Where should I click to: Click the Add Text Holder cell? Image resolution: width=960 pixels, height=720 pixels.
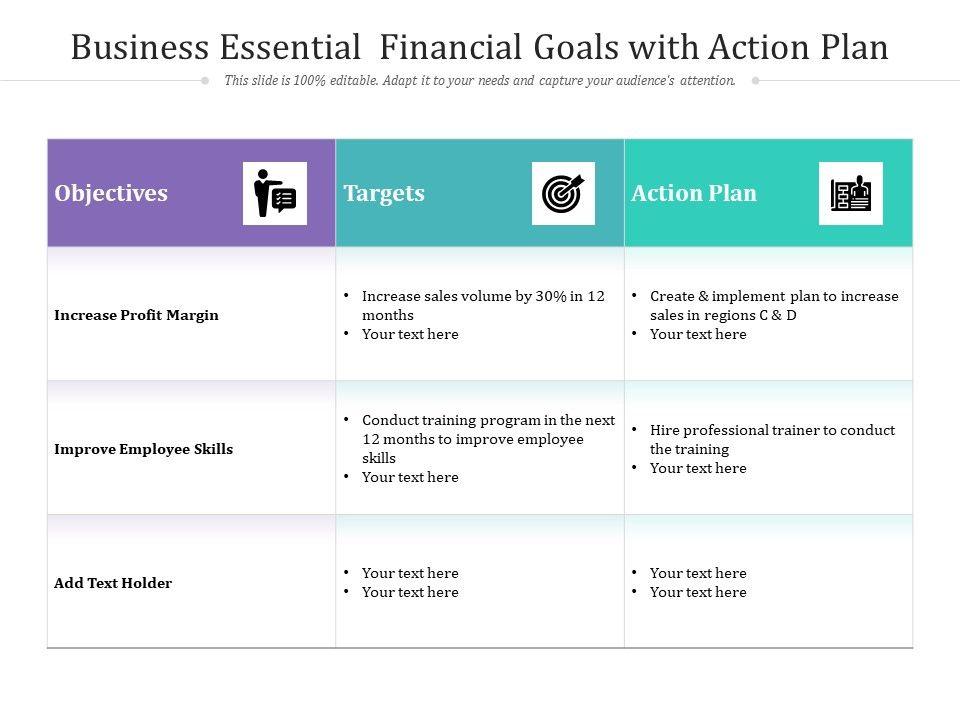[113, 583]
